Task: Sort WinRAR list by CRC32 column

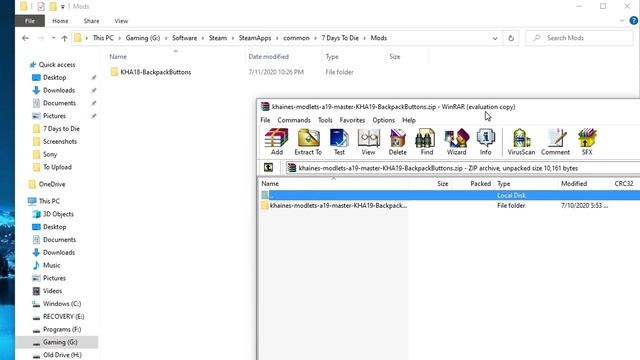Action: coord(624,184)
